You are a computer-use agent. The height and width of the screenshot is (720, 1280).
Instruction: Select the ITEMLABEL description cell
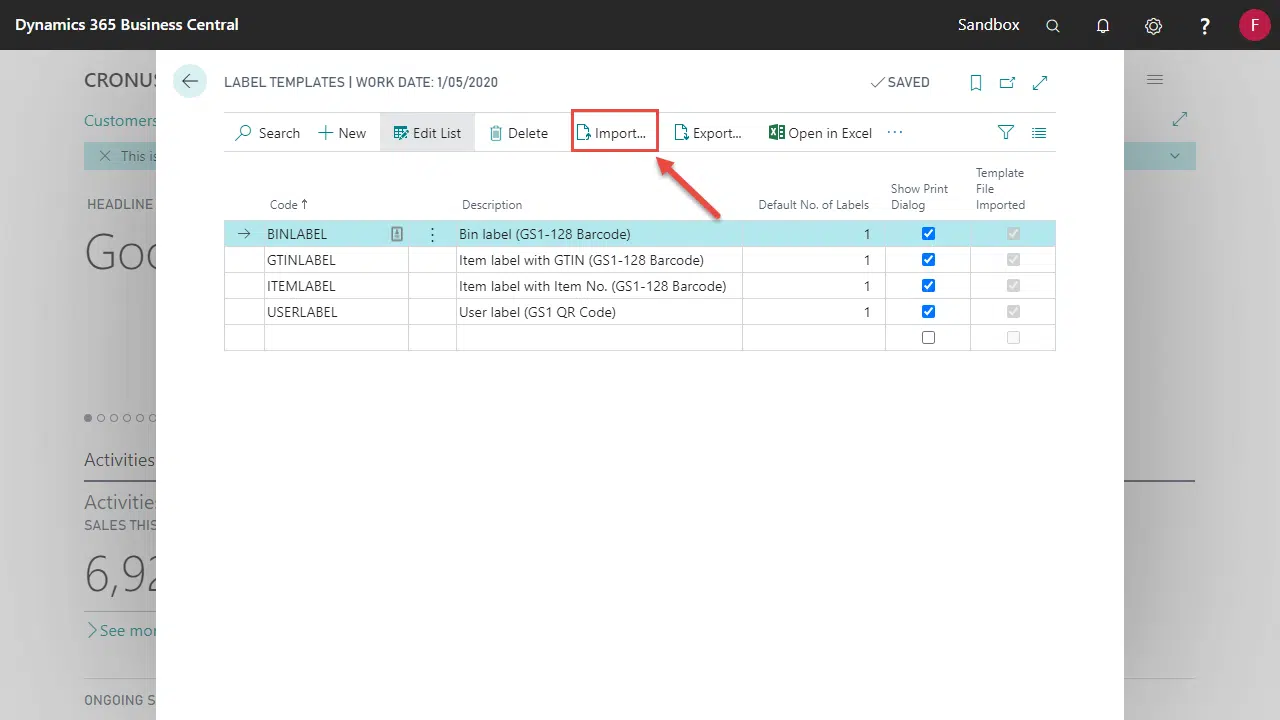point(592,286)
